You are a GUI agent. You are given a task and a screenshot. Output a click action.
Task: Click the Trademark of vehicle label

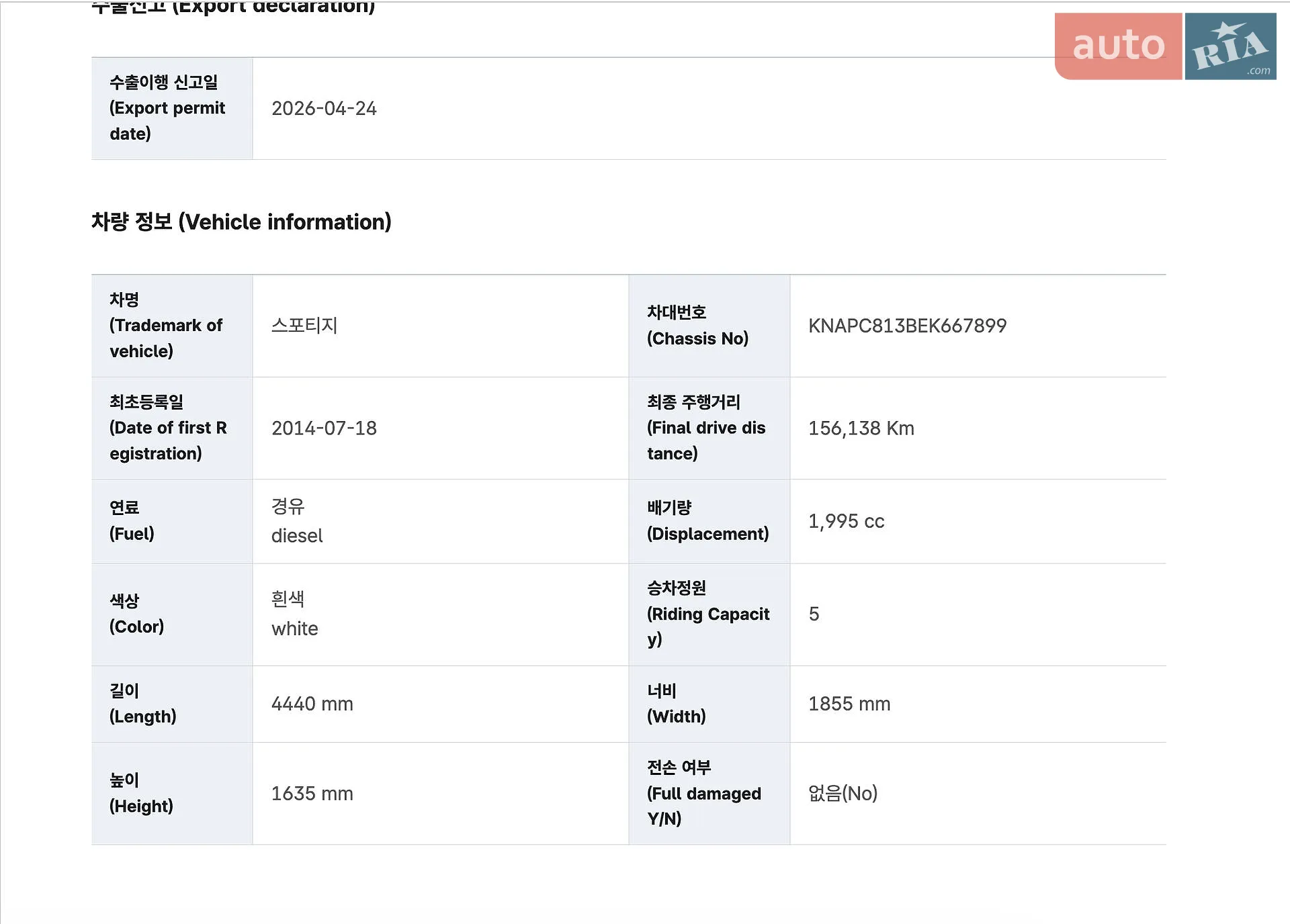(166, 326)
